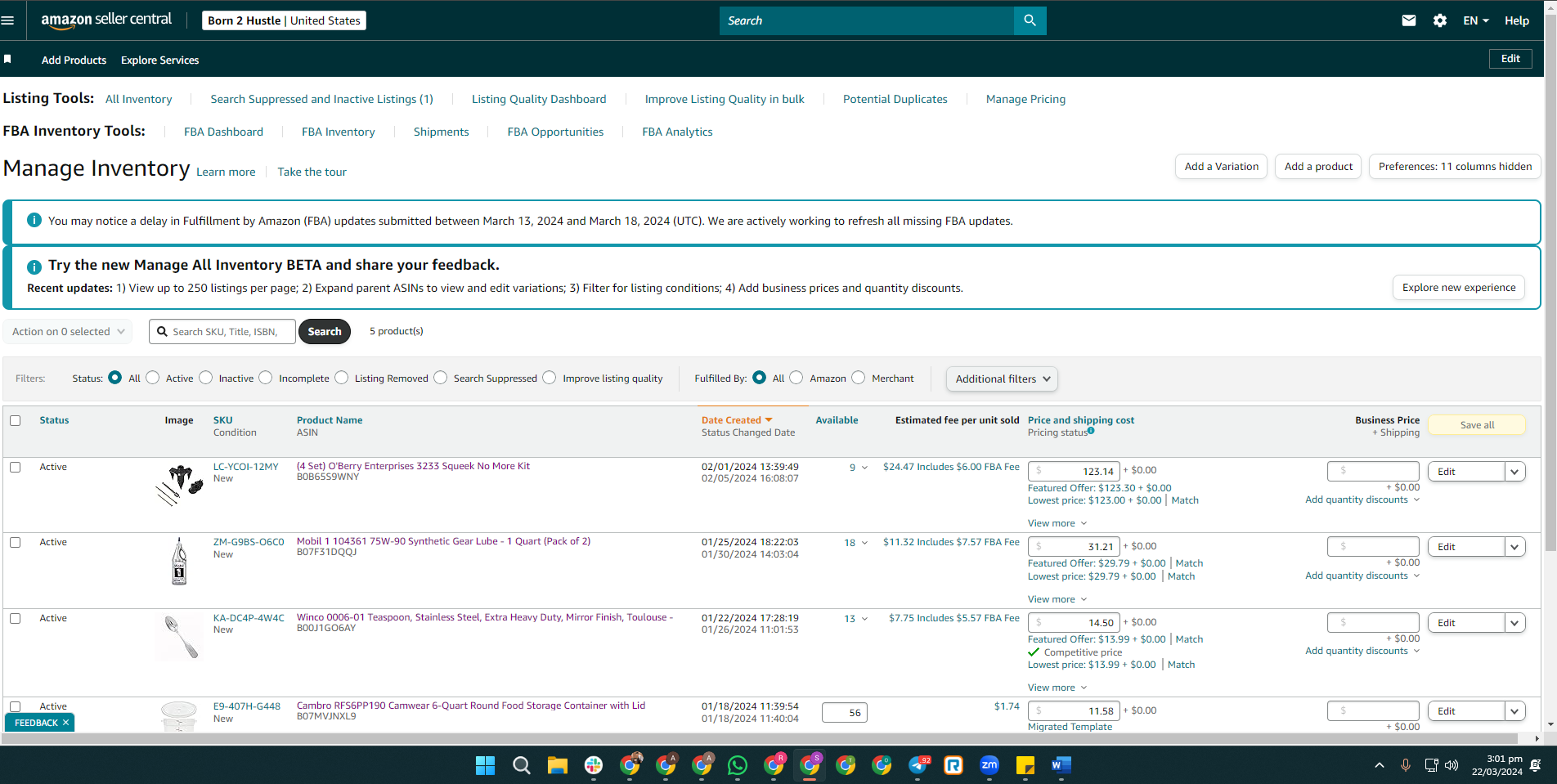The height and width of the screenshot is (784, 1557).
Task: Open the settings gear icon
Action: (1440, 20)
